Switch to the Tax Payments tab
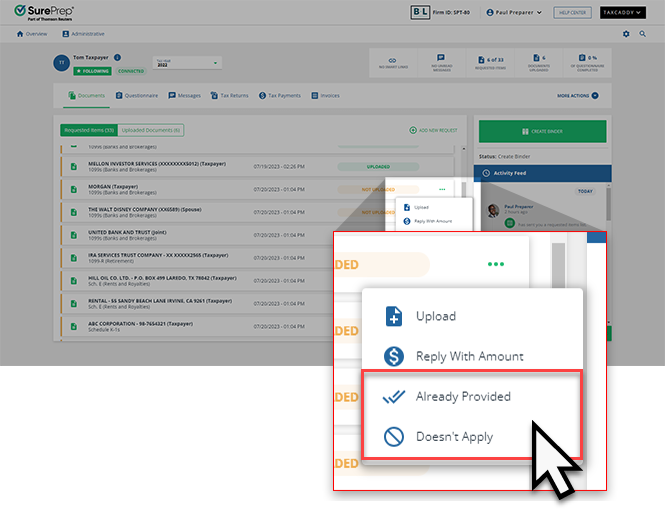This screenshot has height=512, width=665. (x=279, y=95)
